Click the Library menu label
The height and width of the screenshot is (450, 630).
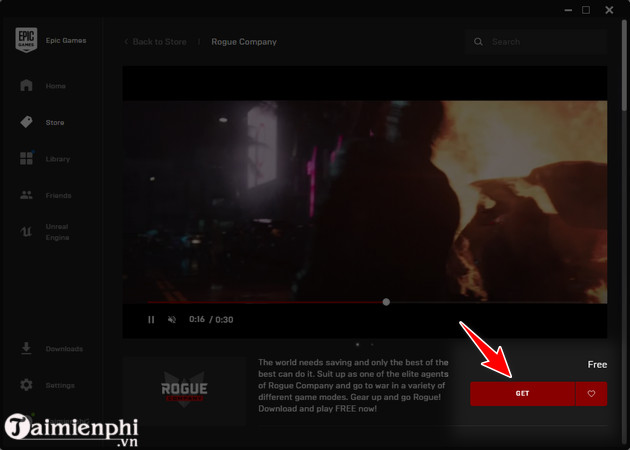pos(57,159)
